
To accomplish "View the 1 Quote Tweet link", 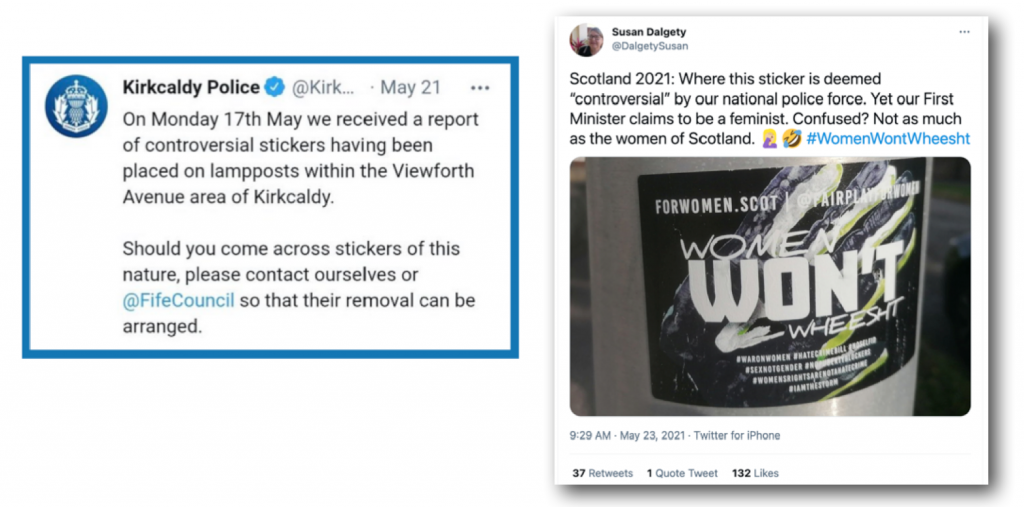I will point(682,473).
